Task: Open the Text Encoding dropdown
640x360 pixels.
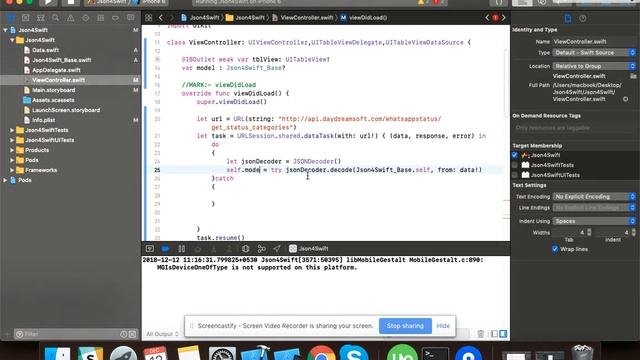Action: tap(594, 197)
